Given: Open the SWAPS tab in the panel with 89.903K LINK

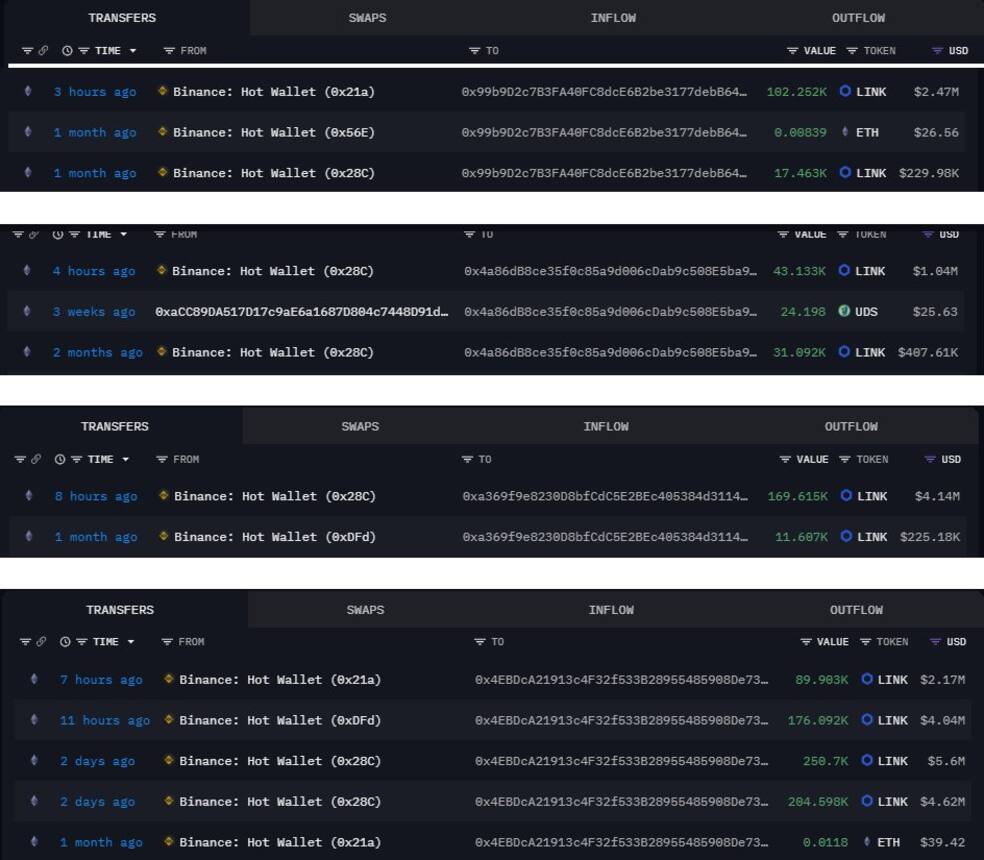Looking at the screenshot, I should coord(365,610).
